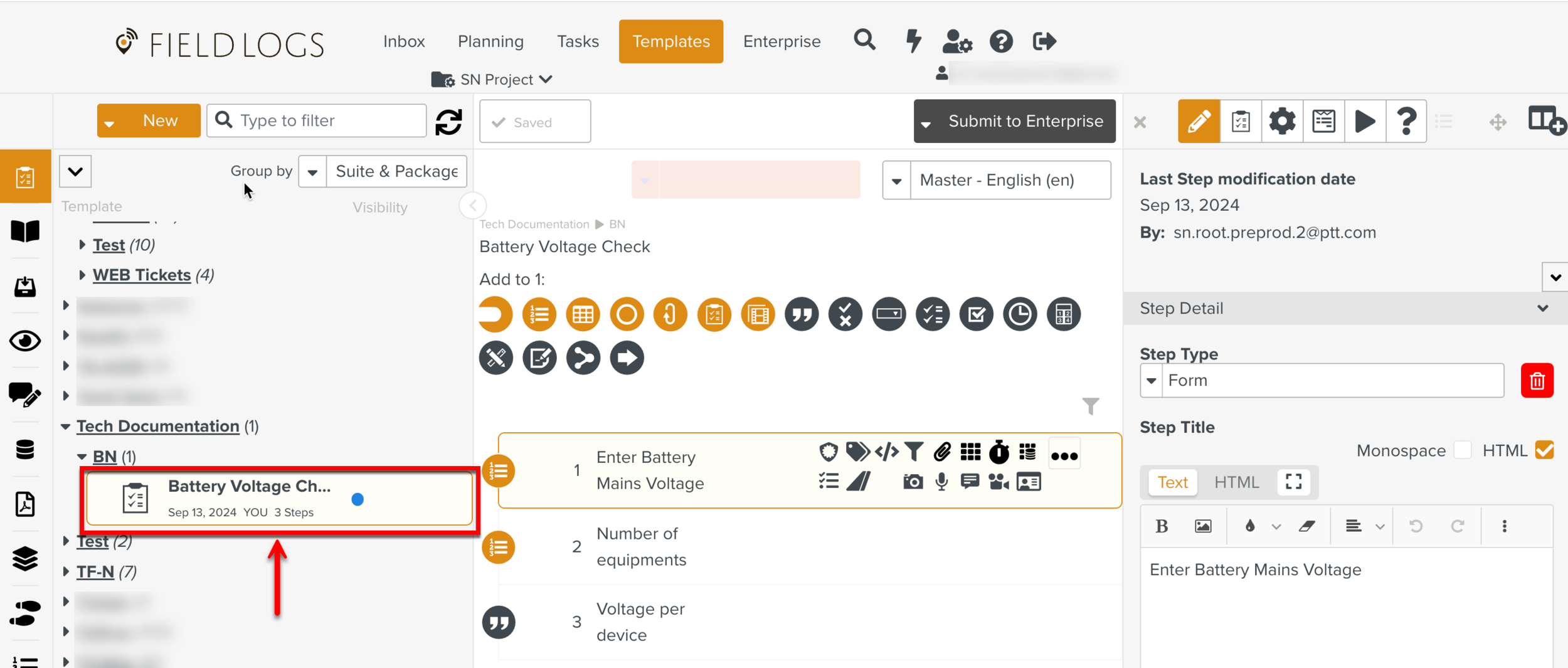Image resolution: width=1568 pixels, height=668 pixels.
Task: Click the play preview icon in toolbar
Action: pyautogui.click(x=1365, y=121)
